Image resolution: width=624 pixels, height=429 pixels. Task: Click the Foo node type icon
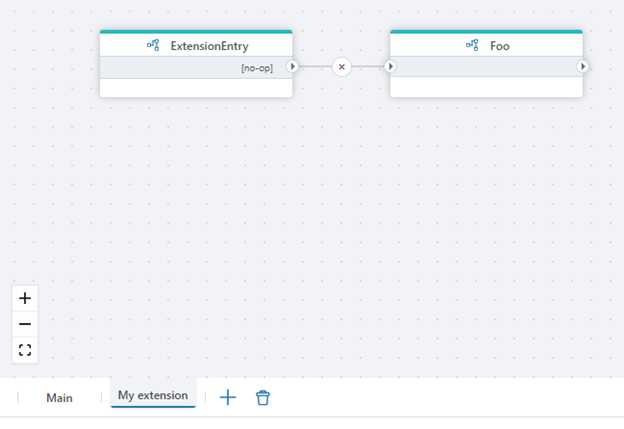(472, 45)
